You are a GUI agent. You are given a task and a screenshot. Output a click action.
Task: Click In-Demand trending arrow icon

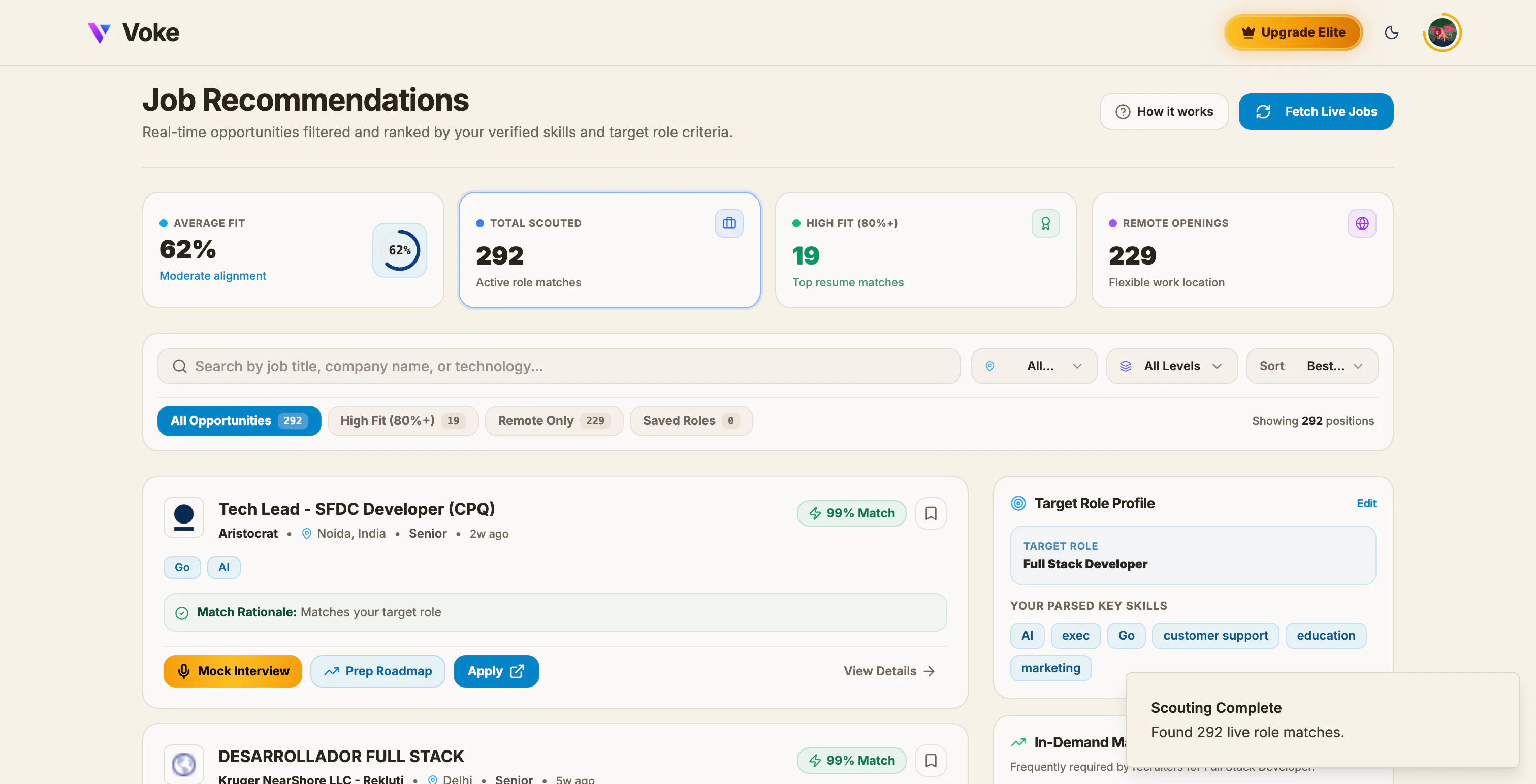pyautogui.click(x=1018, y=742)
